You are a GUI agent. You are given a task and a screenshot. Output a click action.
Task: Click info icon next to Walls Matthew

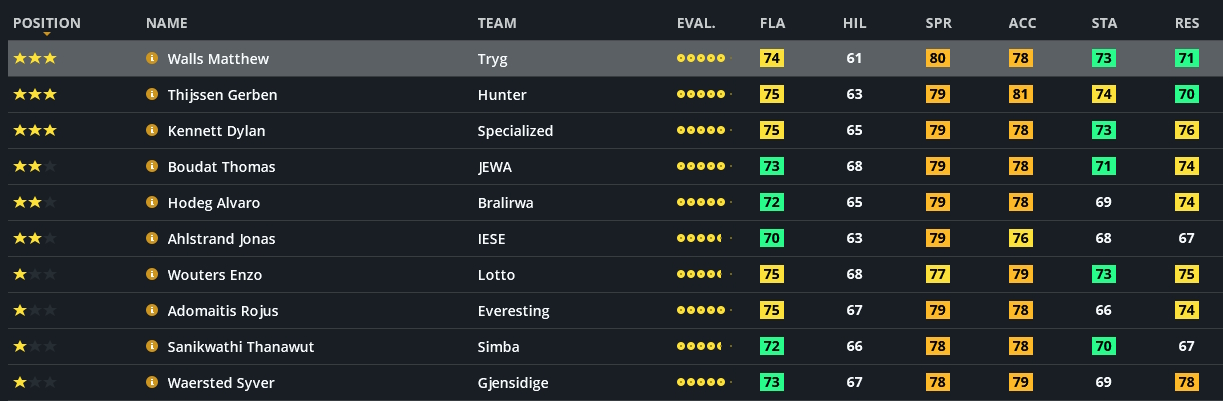click(x=152, y=59)
